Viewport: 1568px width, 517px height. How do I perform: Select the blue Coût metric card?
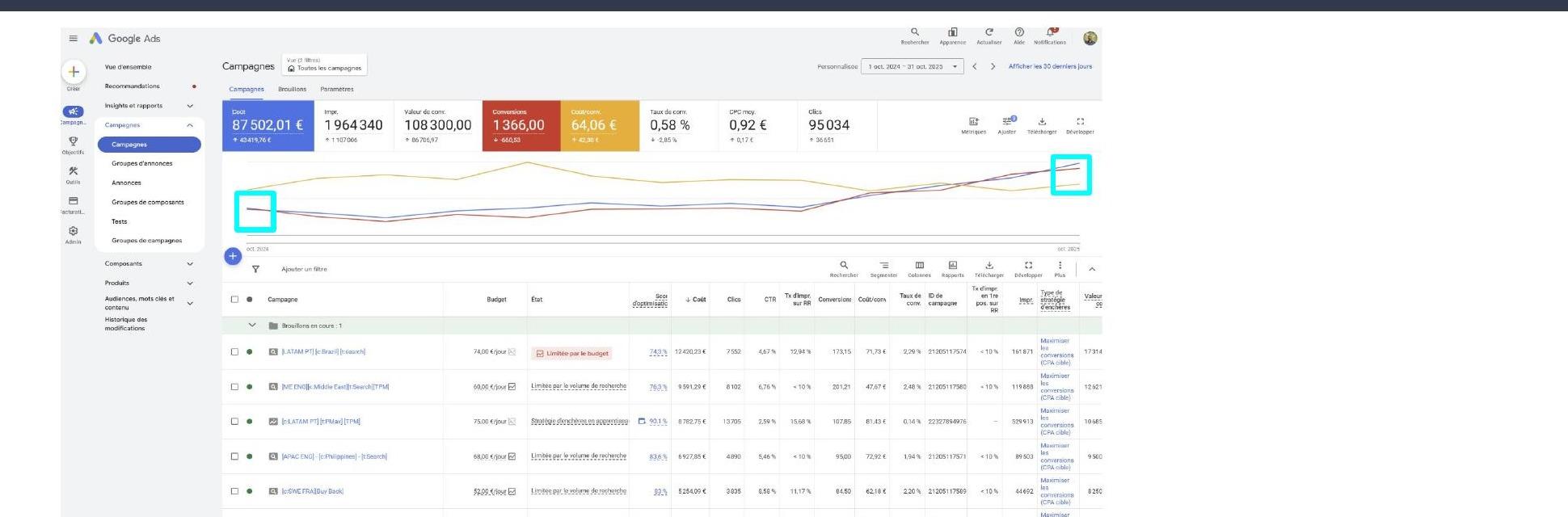(x=268, y=125)
